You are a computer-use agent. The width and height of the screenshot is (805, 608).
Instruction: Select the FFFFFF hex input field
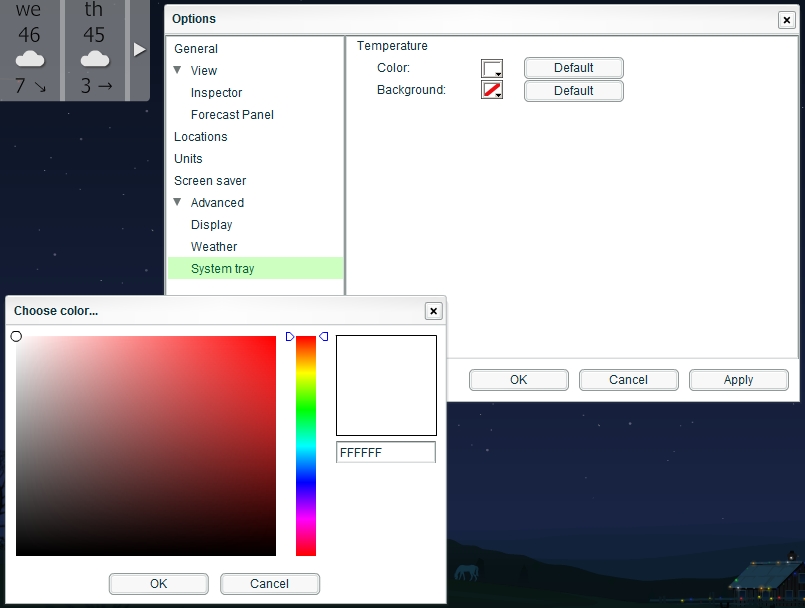click(385, 452)
